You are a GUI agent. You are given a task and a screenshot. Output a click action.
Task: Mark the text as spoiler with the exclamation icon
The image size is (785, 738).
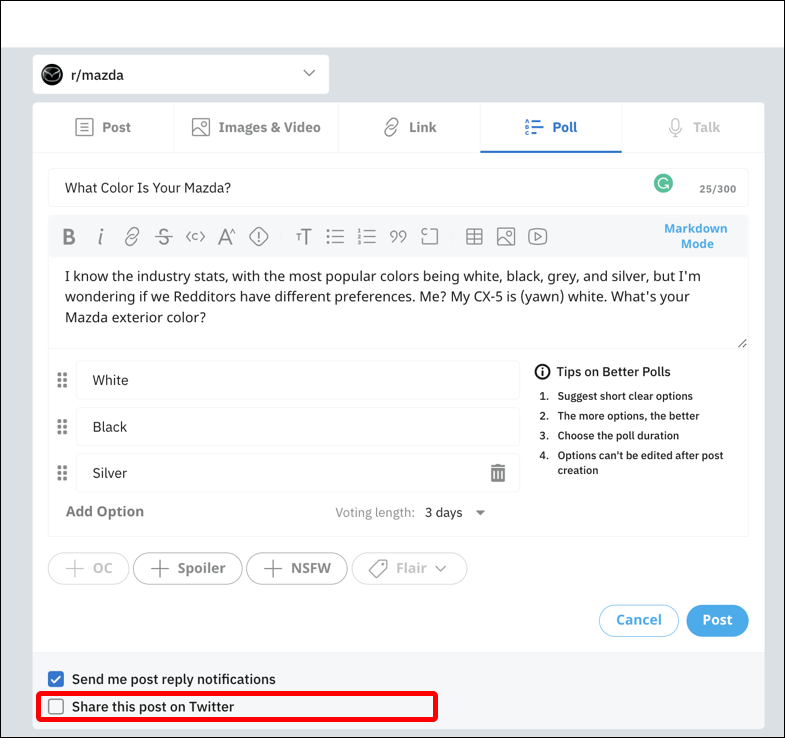(259, 236)
